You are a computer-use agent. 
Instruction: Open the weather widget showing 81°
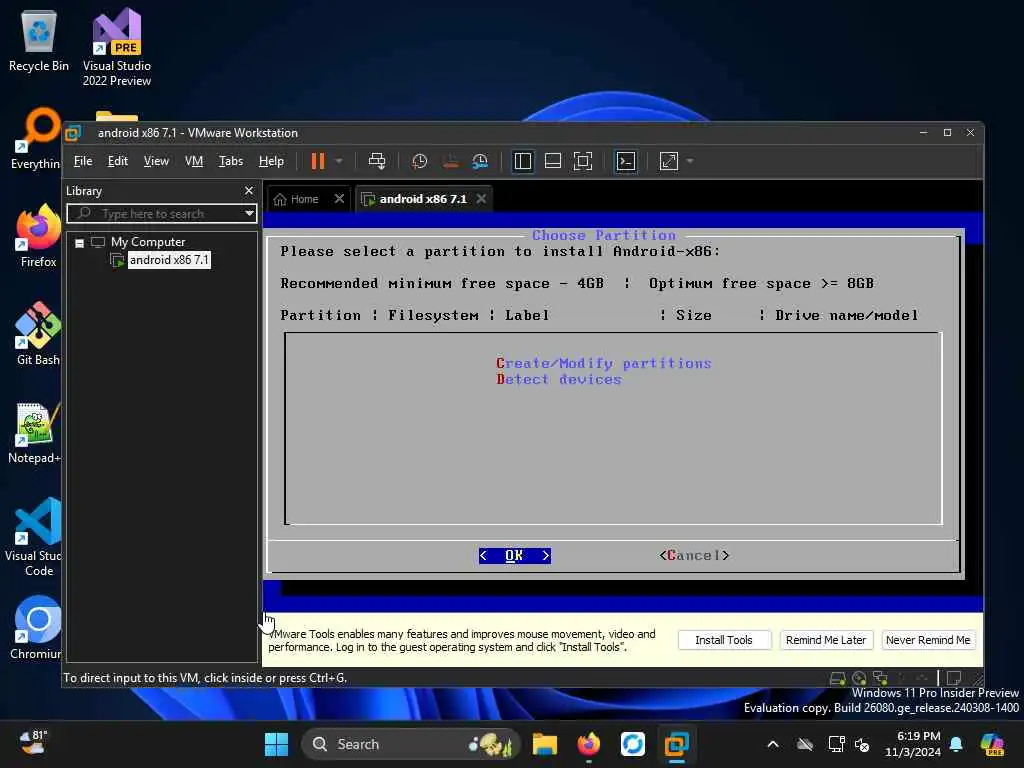(33, 743)
